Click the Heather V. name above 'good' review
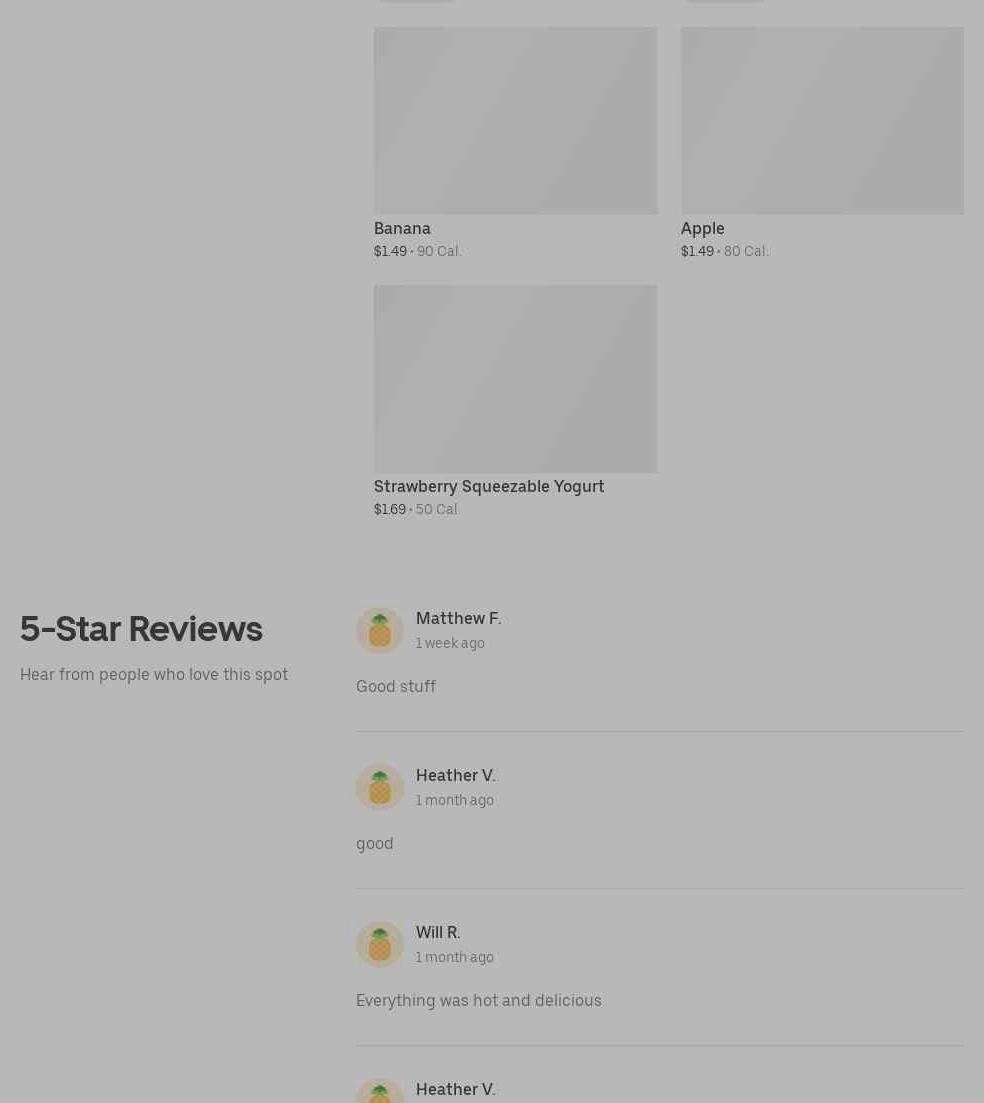This screenshot has width=984, height=1103. click(456, 775)
